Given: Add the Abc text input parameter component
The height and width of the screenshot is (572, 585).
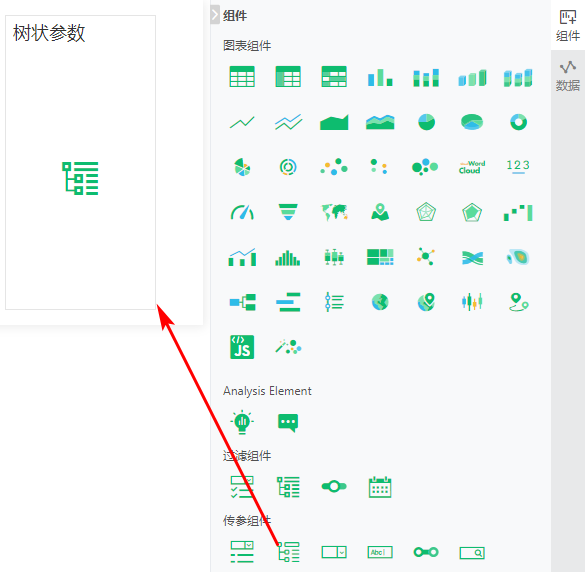Looking at the screenshot, I should [x=380, y=552].
